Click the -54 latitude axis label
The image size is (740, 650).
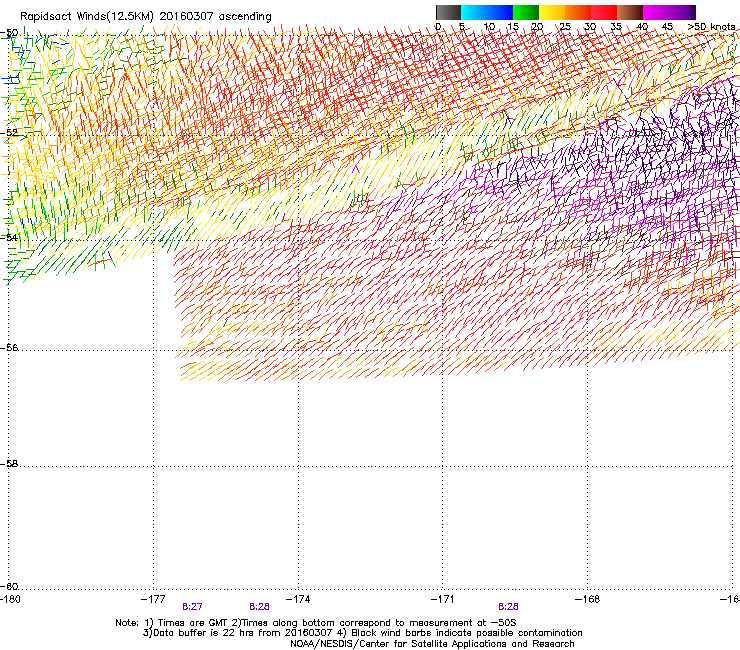point(9,237)
